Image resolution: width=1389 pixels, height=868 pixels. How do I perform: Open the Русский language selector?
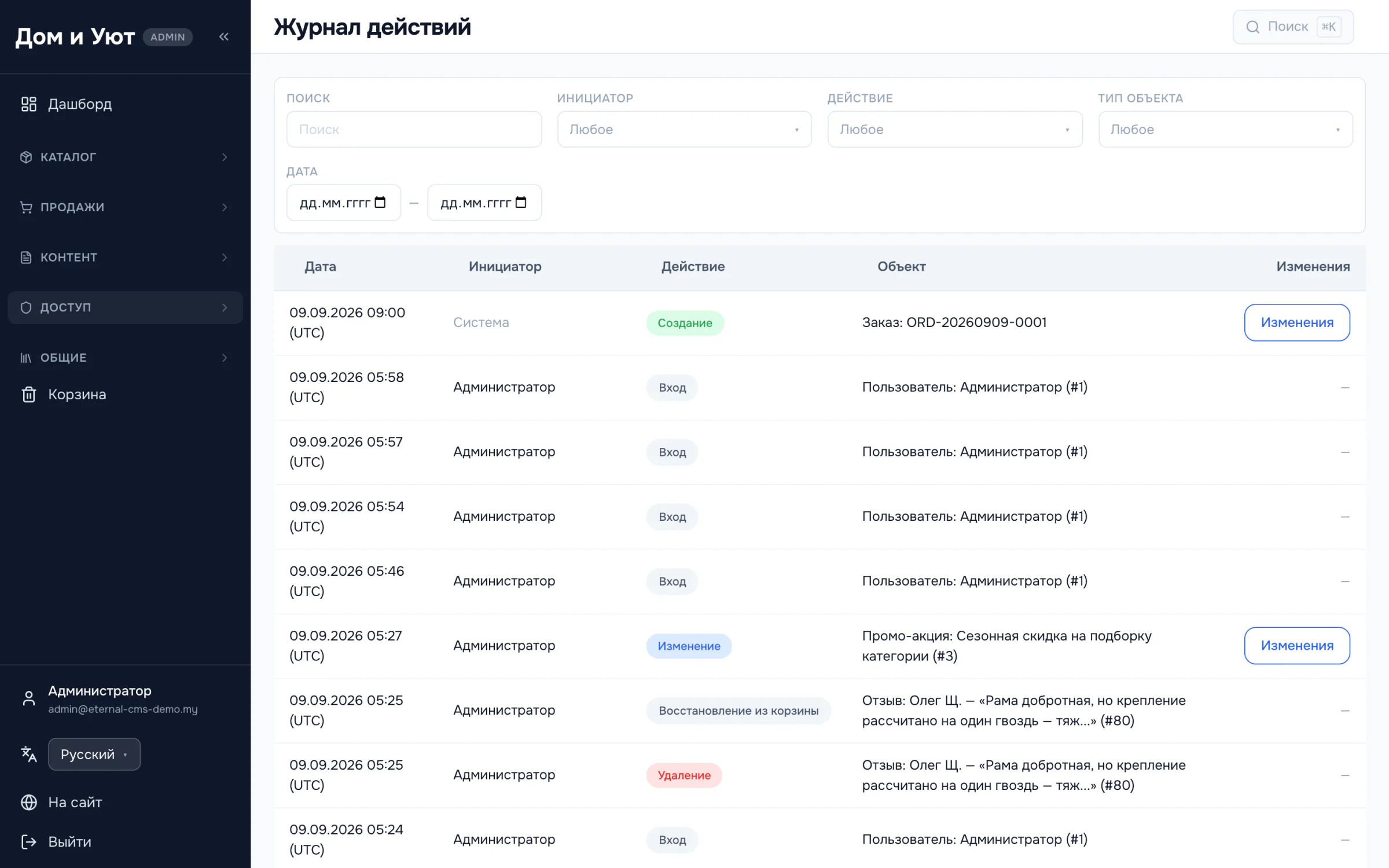(94, 754)
